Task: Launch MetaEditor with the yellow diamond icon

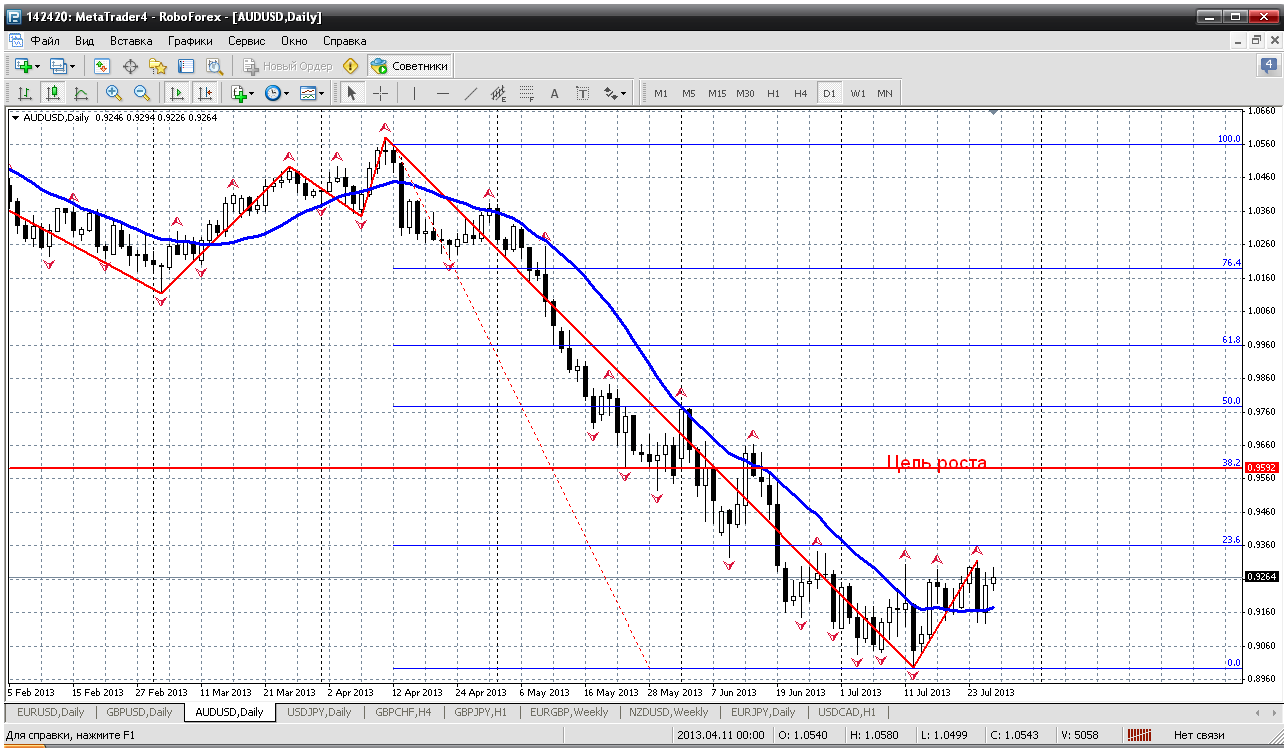Action: pyautogui.click(x=350, y=66)
